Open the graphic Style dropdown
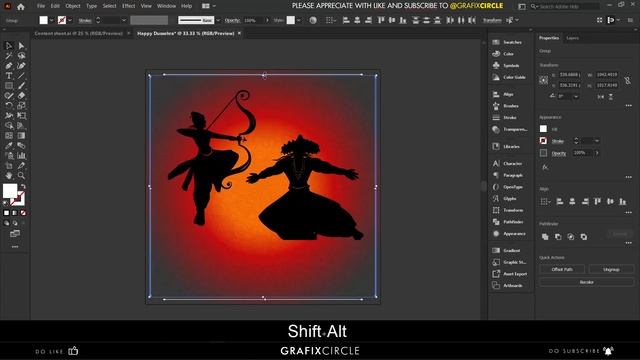640x360 pixels. coord(298,20)
